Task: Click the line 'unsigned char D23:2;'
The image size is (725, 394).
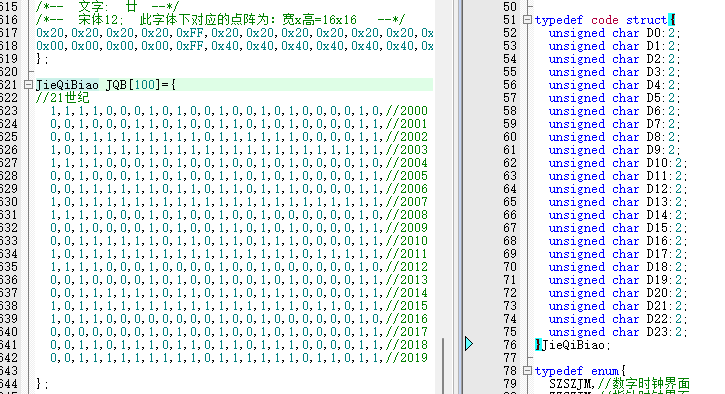Action: [x=618, y=332]
